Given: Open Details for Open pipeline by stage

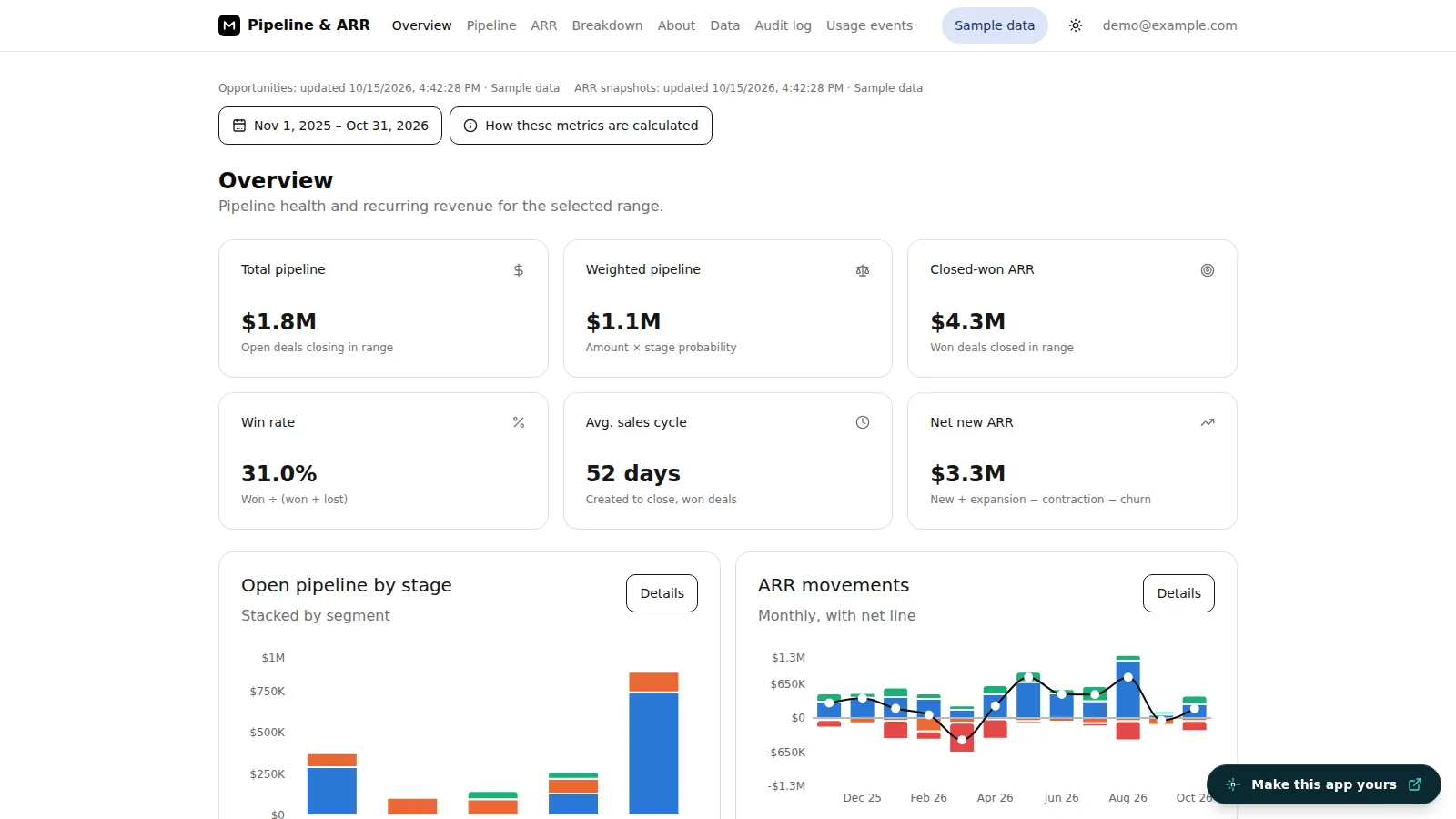Looking at the screenshot, I should (x=662, y=593).
